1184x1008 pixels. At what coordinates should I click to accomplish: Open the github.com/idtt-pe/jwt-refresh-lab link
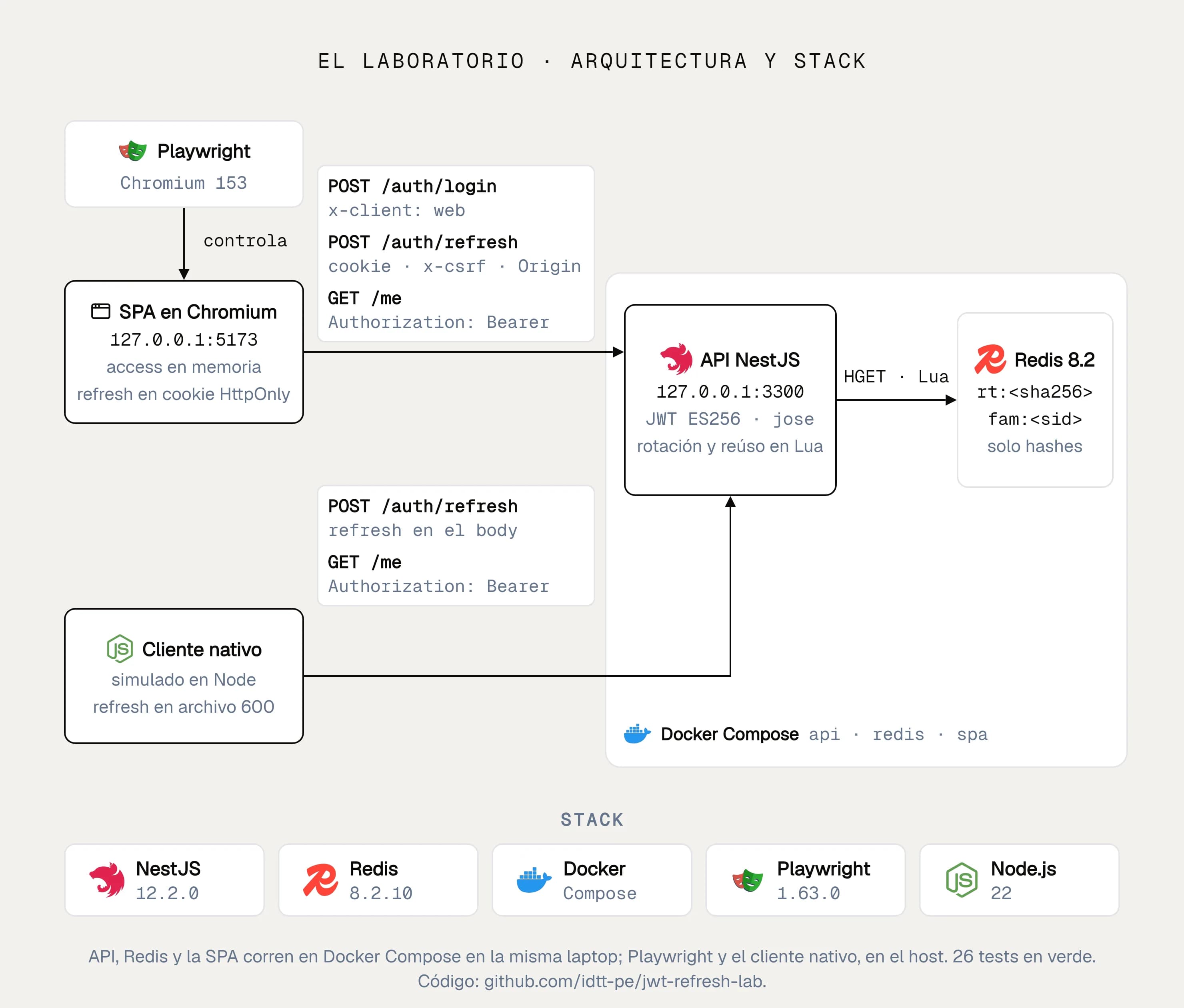coord(624,981)
